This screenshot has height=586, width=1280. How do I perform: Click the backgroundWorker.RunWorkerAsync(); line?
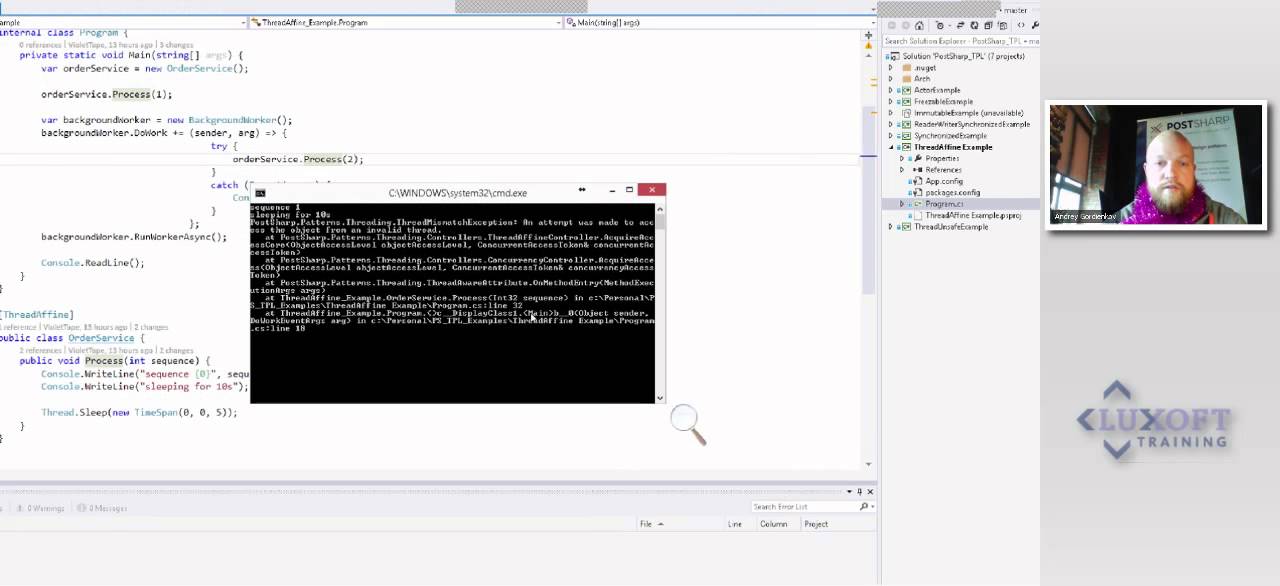134,237
